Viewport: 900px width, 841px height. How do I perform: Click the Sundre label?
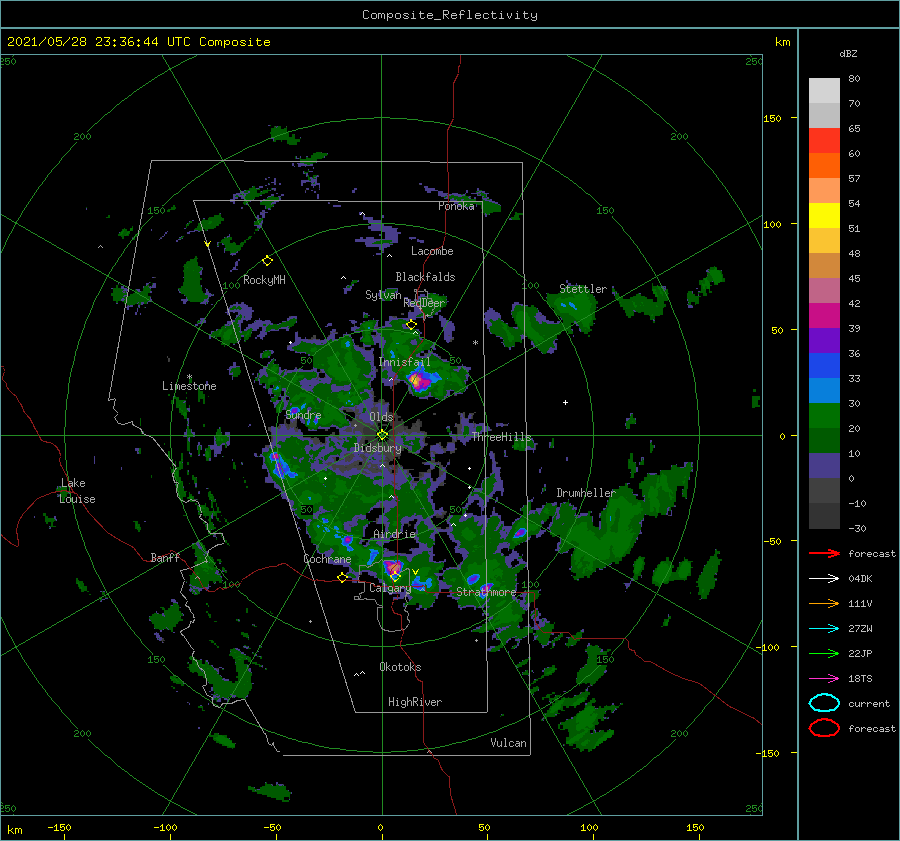tap(303, 415)
